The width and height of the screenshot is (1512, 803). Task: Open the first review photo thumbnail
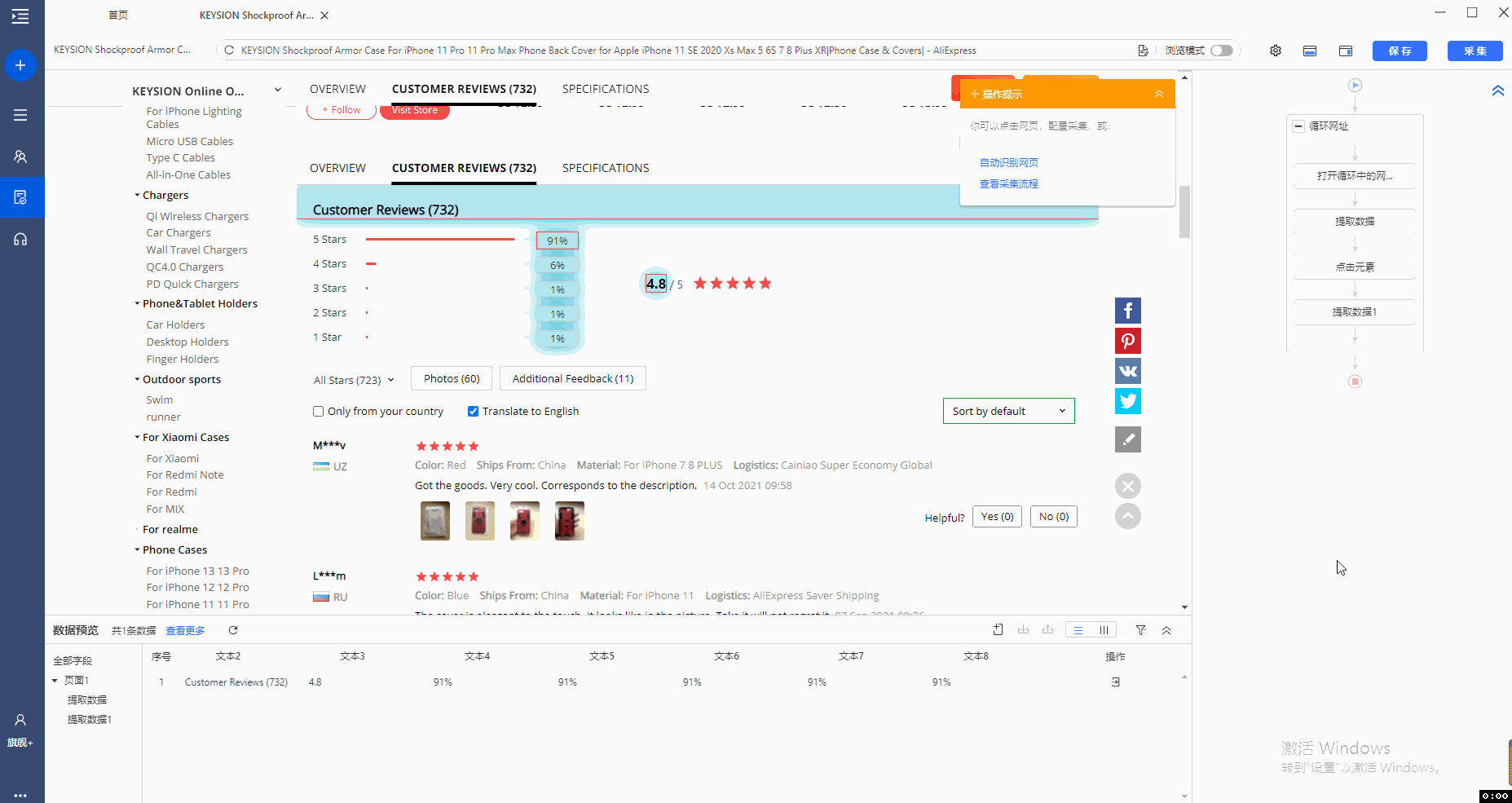[x=435, y=521]
